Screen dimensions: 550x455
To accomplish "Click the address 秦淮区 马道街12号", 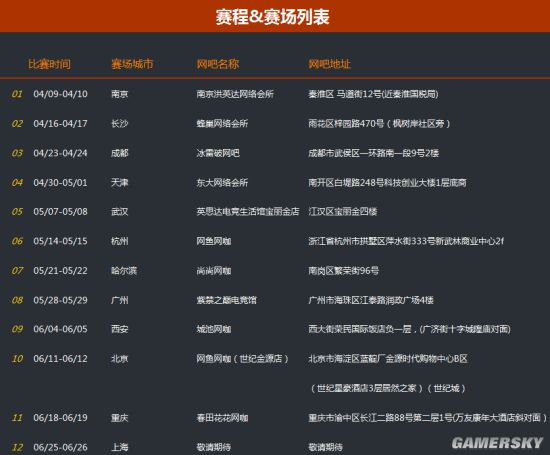I will [345, 94].
